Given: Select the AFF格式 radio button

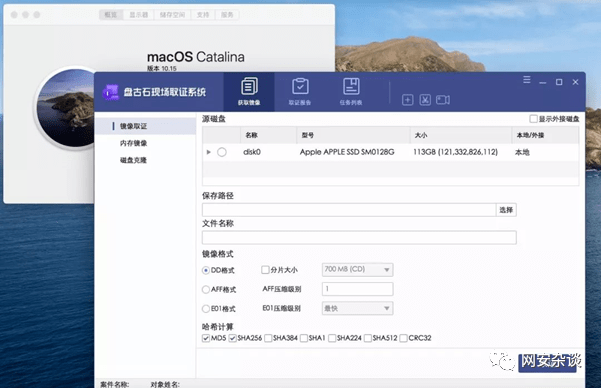Looking at the screenshot, I should (x=206, y=289).
